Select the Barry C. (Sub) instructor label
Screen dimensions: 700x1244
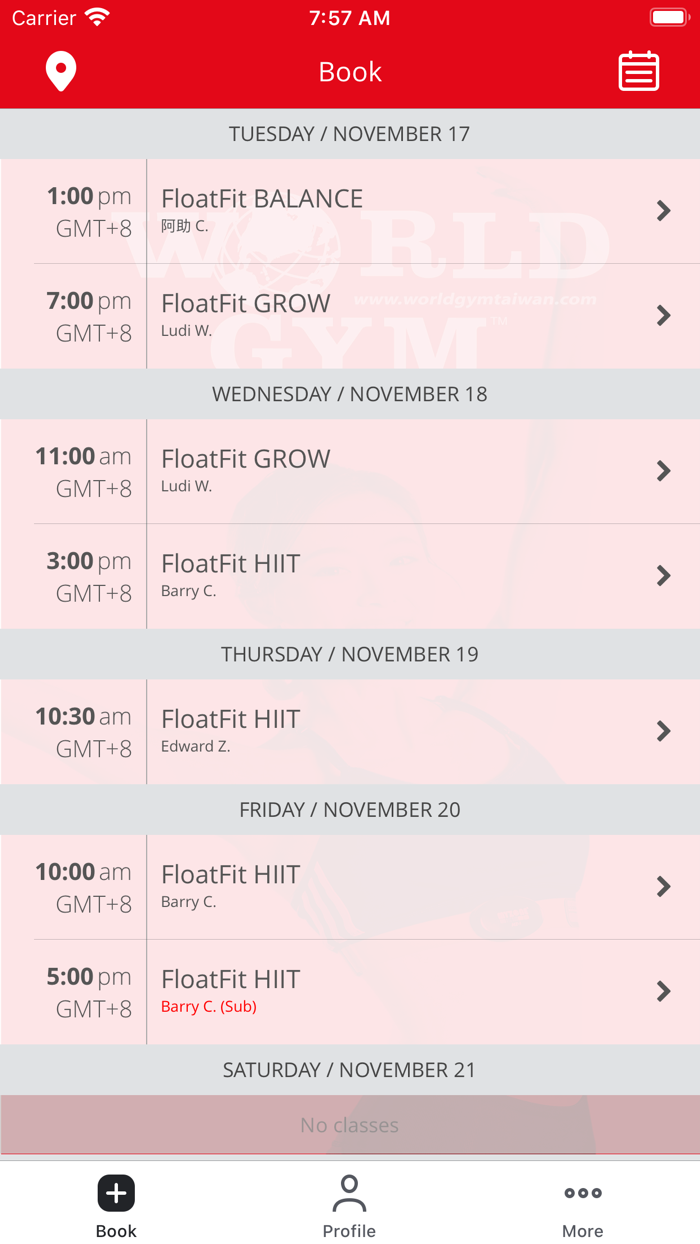(209, 1007)
